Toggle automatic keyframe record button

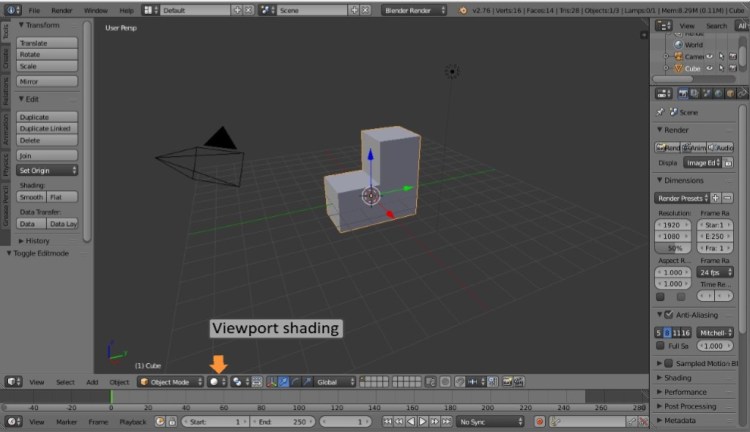(x=540, y=421)
